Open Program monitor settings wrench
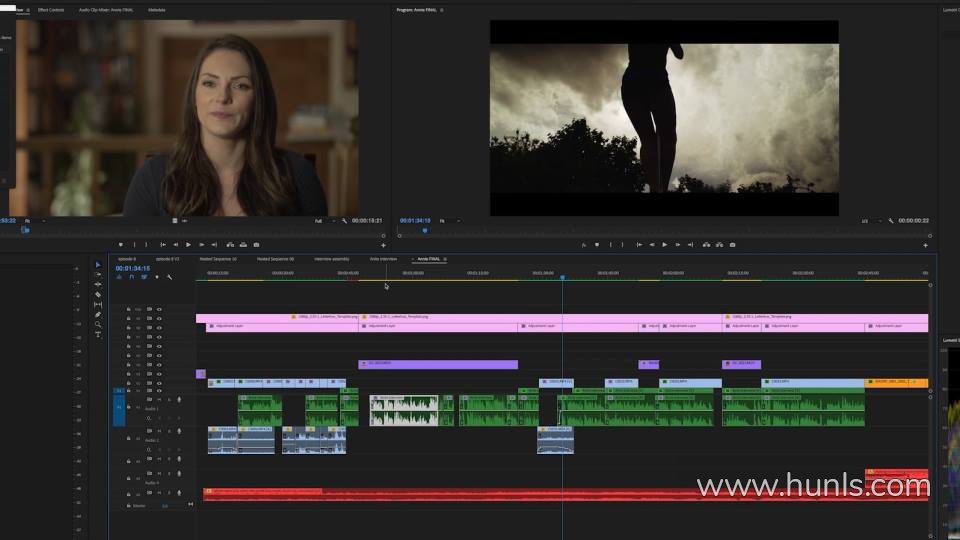This screenshot has width=960, height=540. click(891, 221)
